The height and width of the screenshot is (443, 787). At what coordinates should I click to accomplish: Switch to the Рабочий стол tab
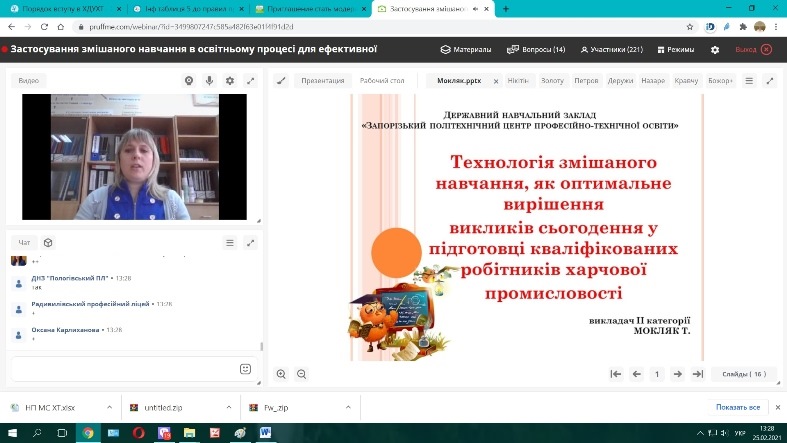coord(382,80)
